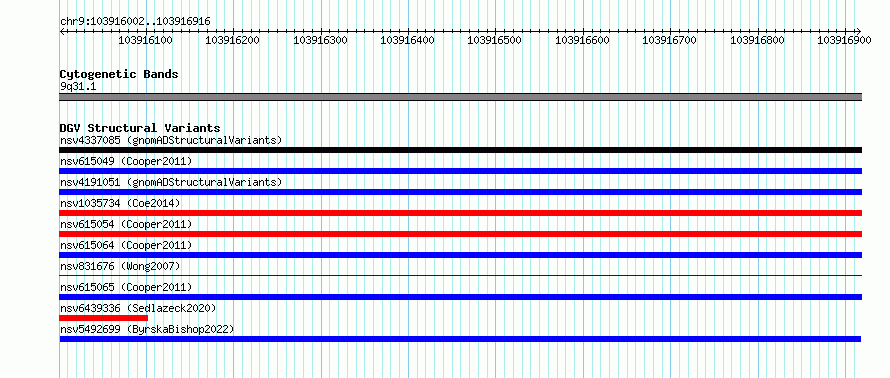Click the blue nsv615065 variant bar
Screen dimensions: 890x378
click(x=460, y=297)
